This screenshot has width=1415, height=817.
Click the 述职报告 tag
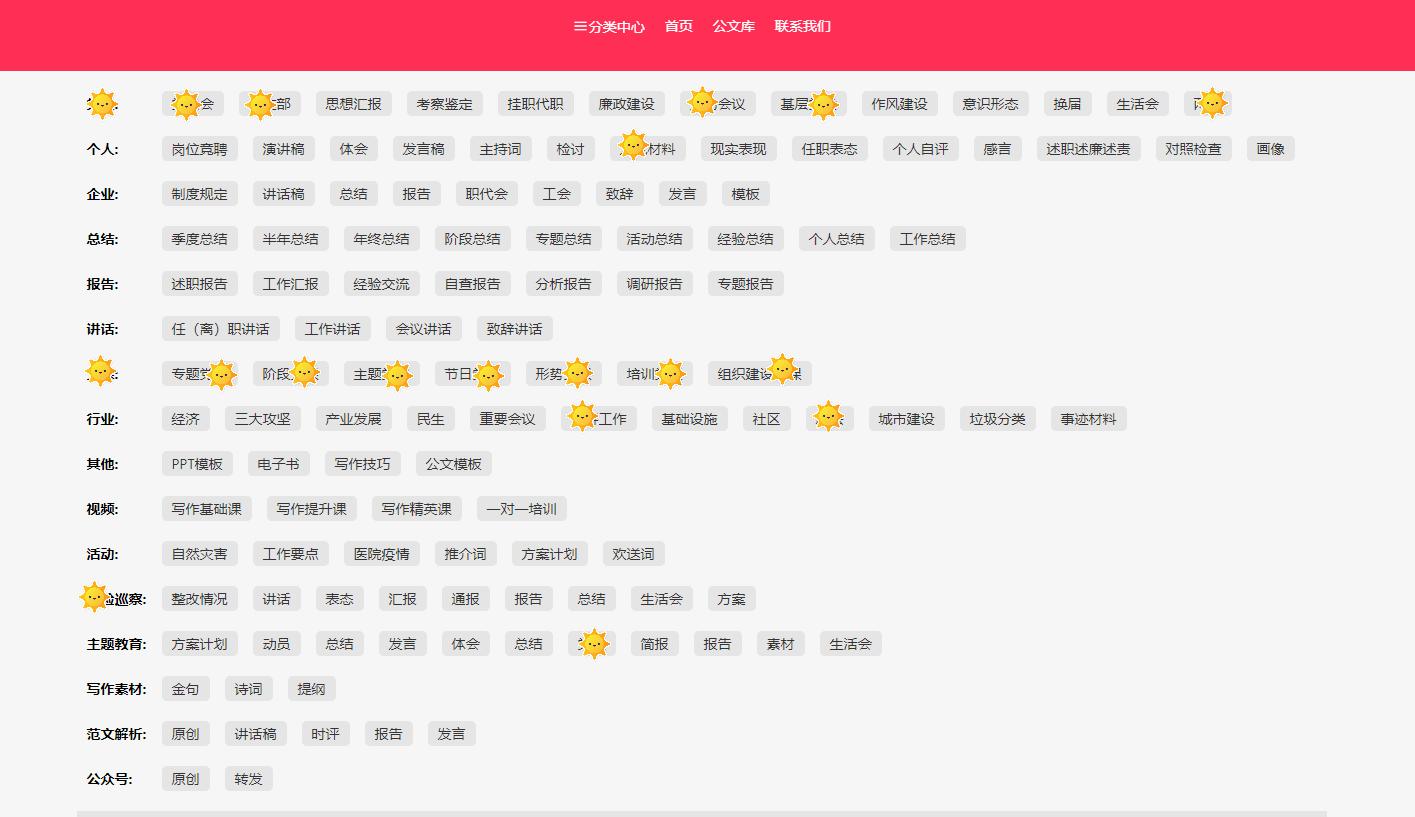199,283
